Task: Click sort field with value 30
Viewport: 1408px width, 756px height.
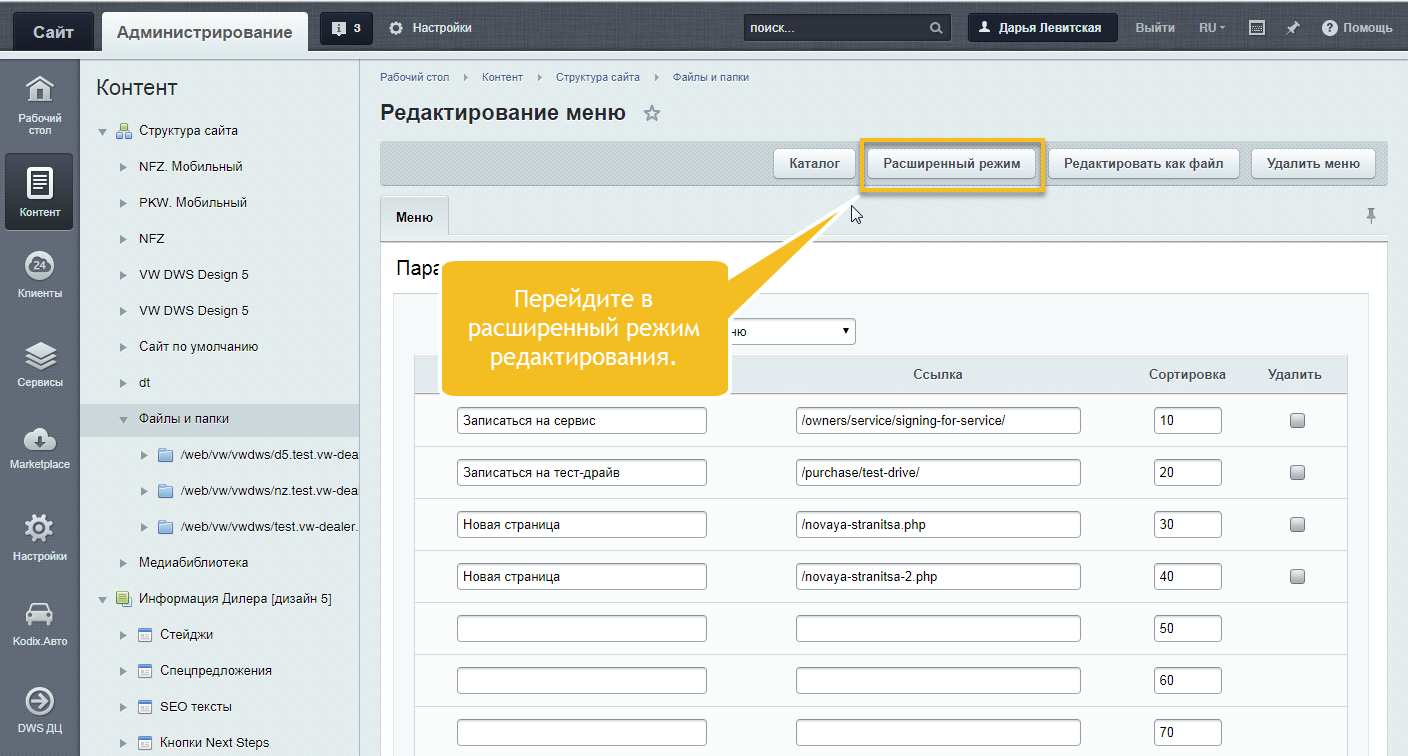Action: pos(1187,524)
